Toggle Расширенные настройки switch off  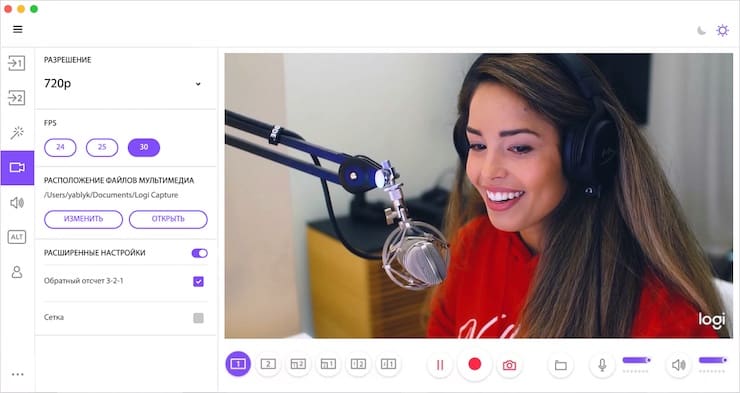tap(199, 253)
